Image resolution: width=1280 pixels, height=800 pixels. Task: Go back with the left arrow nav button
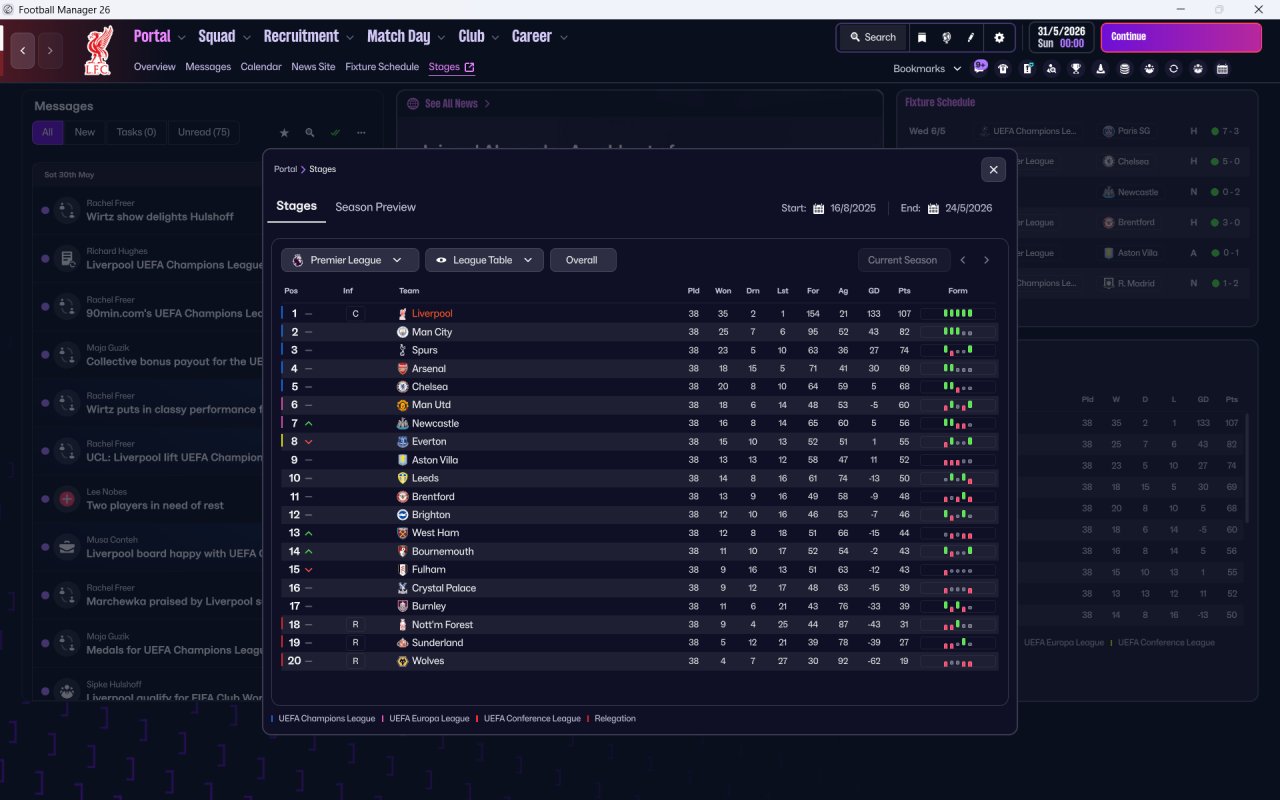[24, 50]
